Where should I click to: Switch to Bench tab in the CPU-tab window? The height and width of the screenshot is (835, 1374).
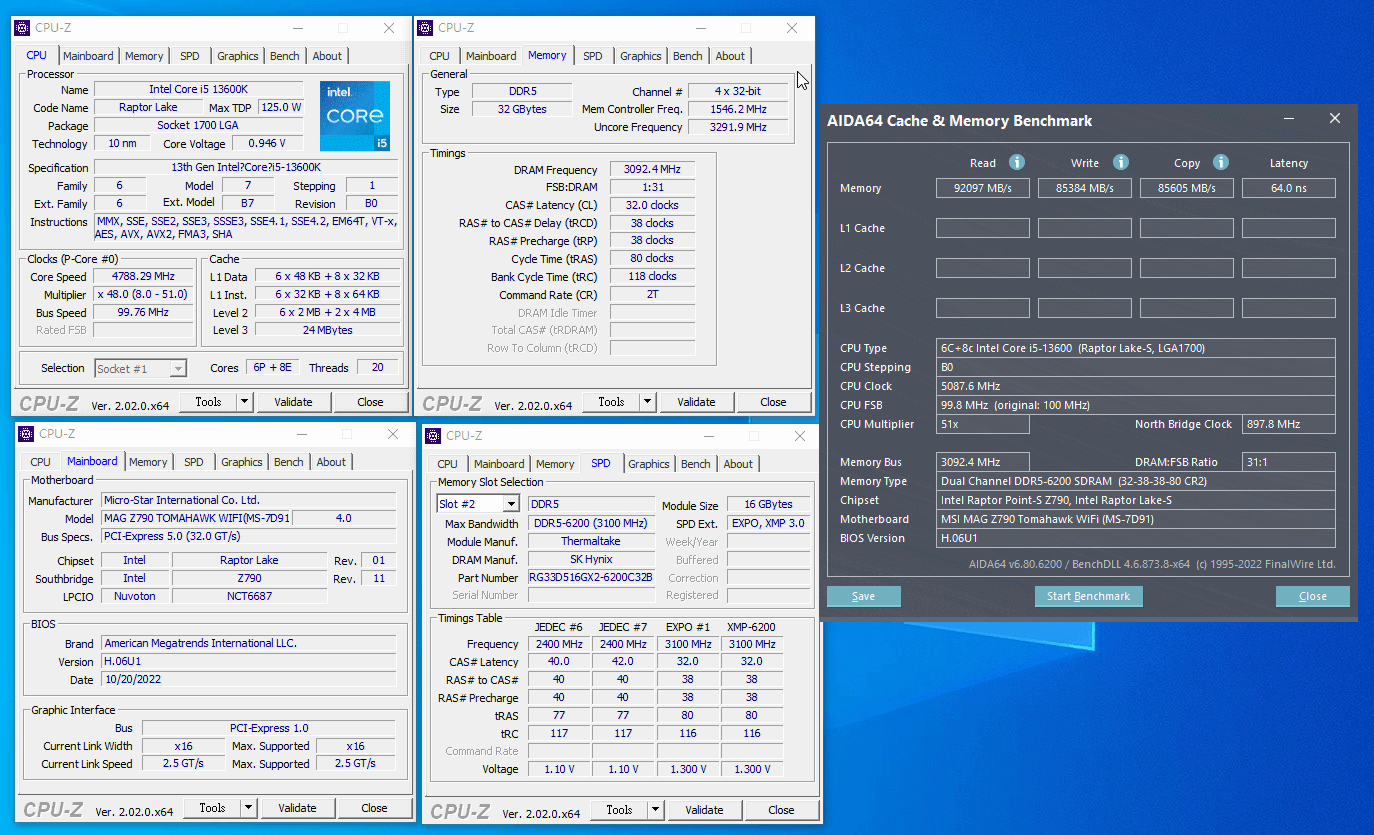click(x=285, y=56)
